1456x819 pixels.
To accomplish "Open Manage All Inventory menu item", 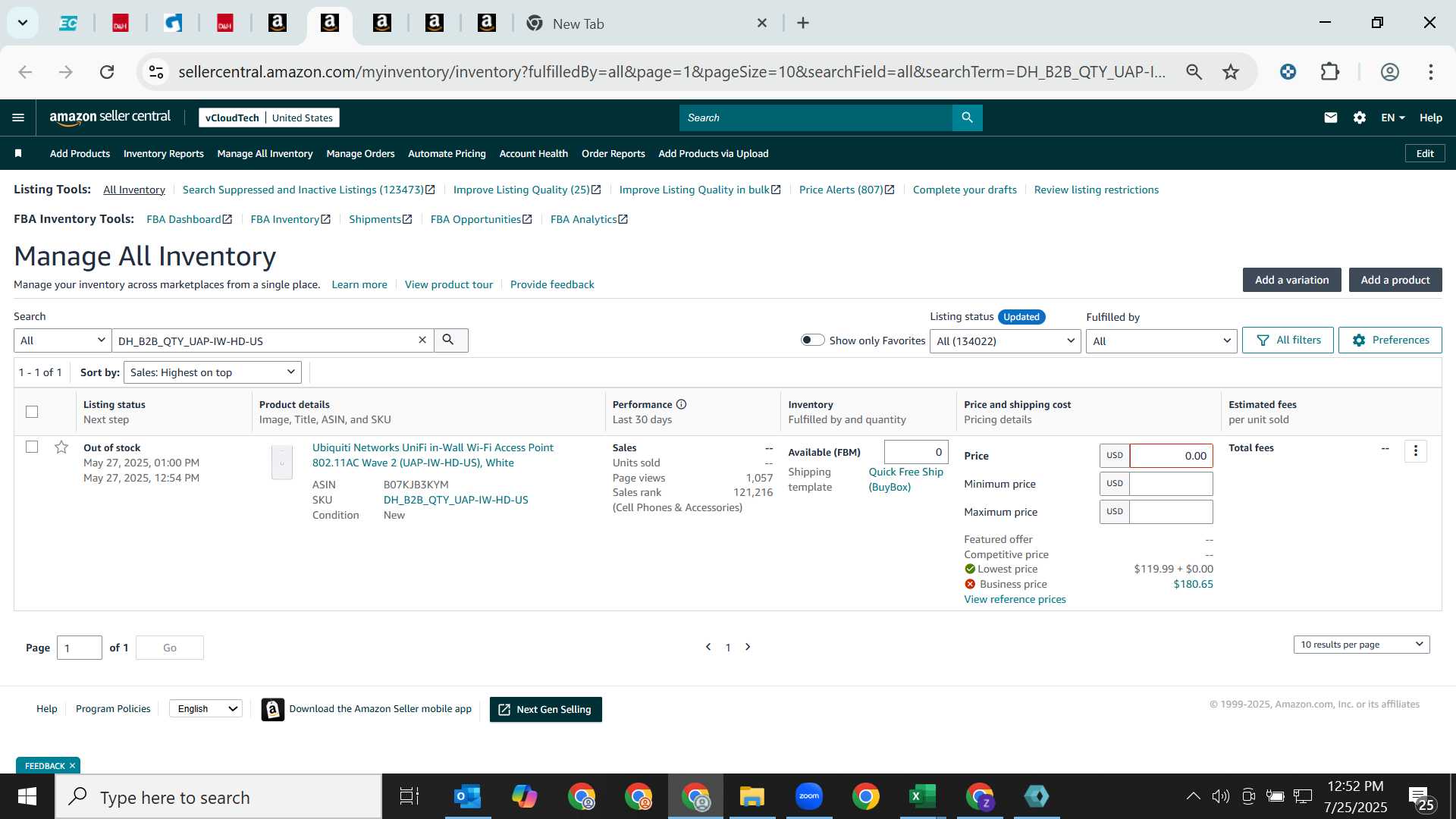I will [265, 153].
